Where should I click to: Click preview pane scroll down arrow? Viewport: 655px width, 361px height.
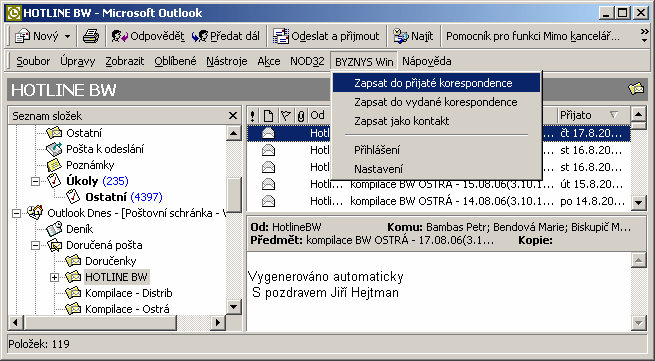click(639, 323)
